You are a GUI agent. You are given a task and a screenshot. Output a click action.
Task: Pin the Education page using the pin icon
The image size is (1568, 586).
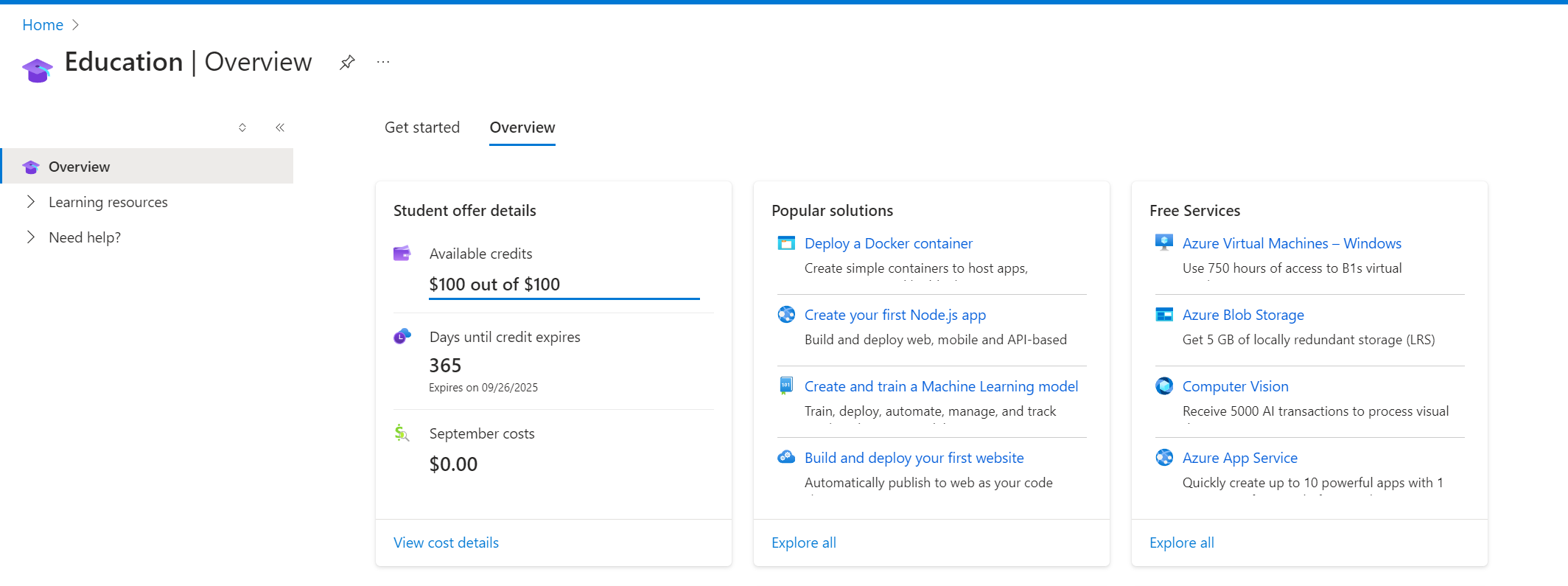347,63
